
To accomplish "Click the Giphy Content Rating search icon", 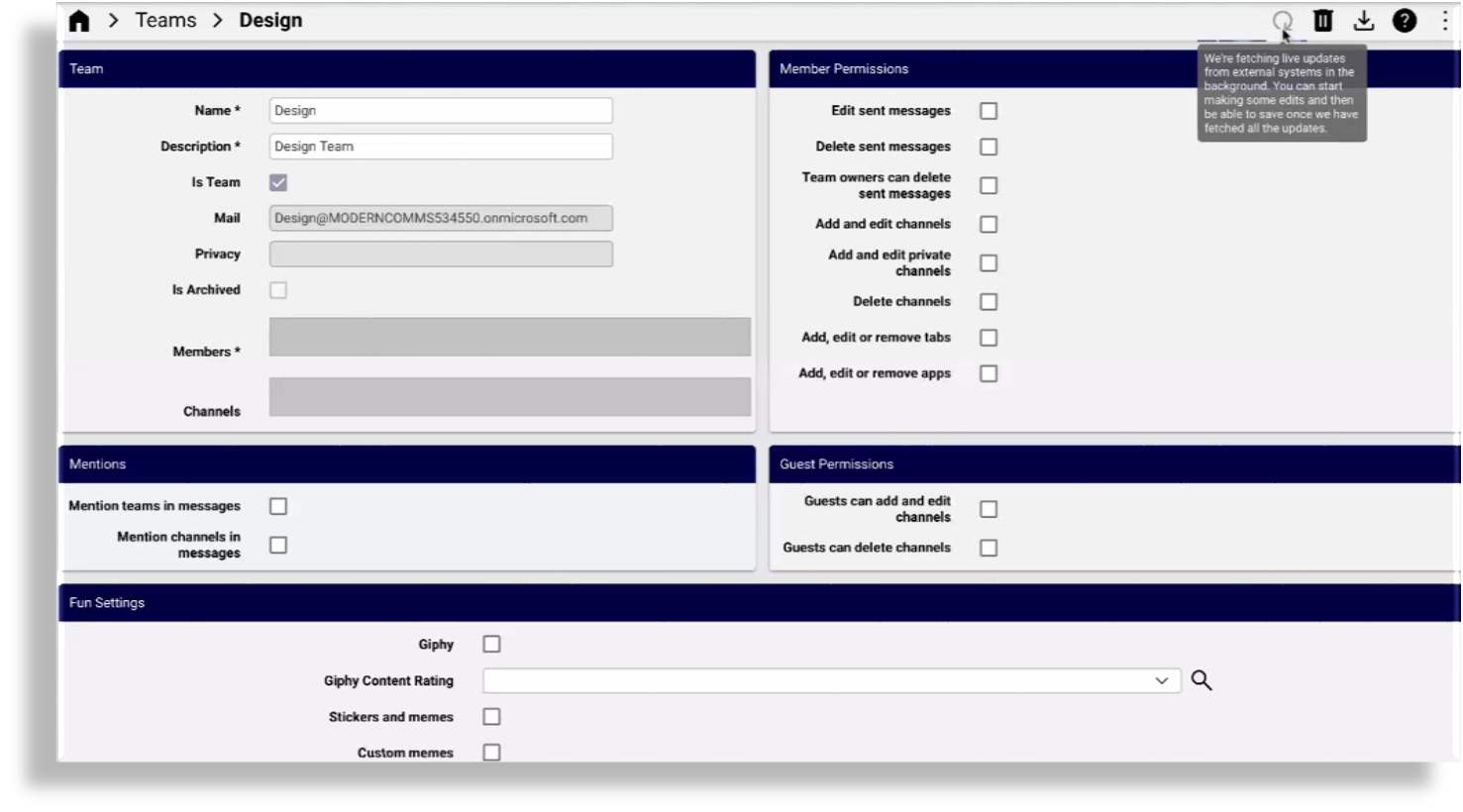I will pyautogui.click(x=1201, y=680).
